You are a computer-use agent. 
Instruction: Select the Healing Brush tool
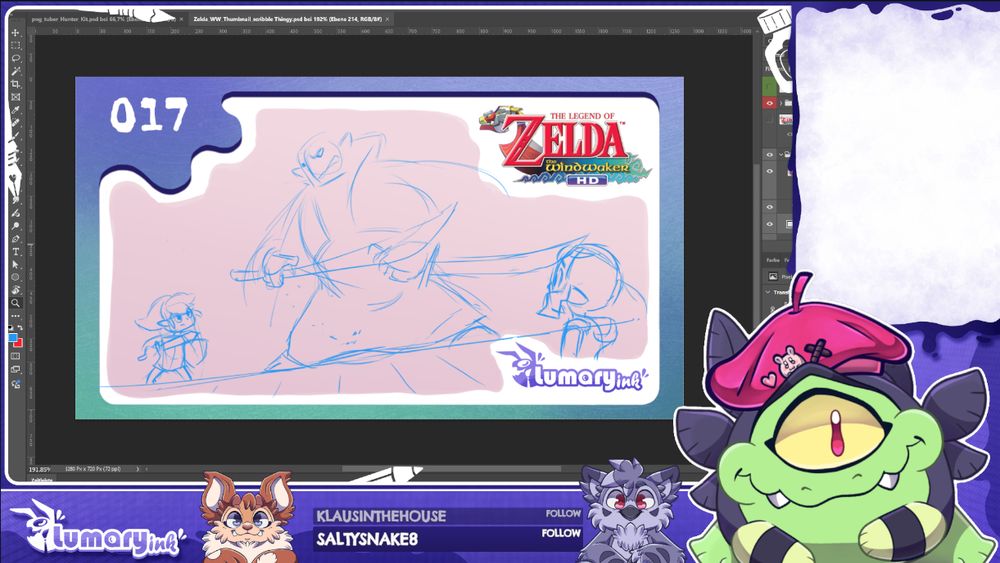[x=15, y=122]
